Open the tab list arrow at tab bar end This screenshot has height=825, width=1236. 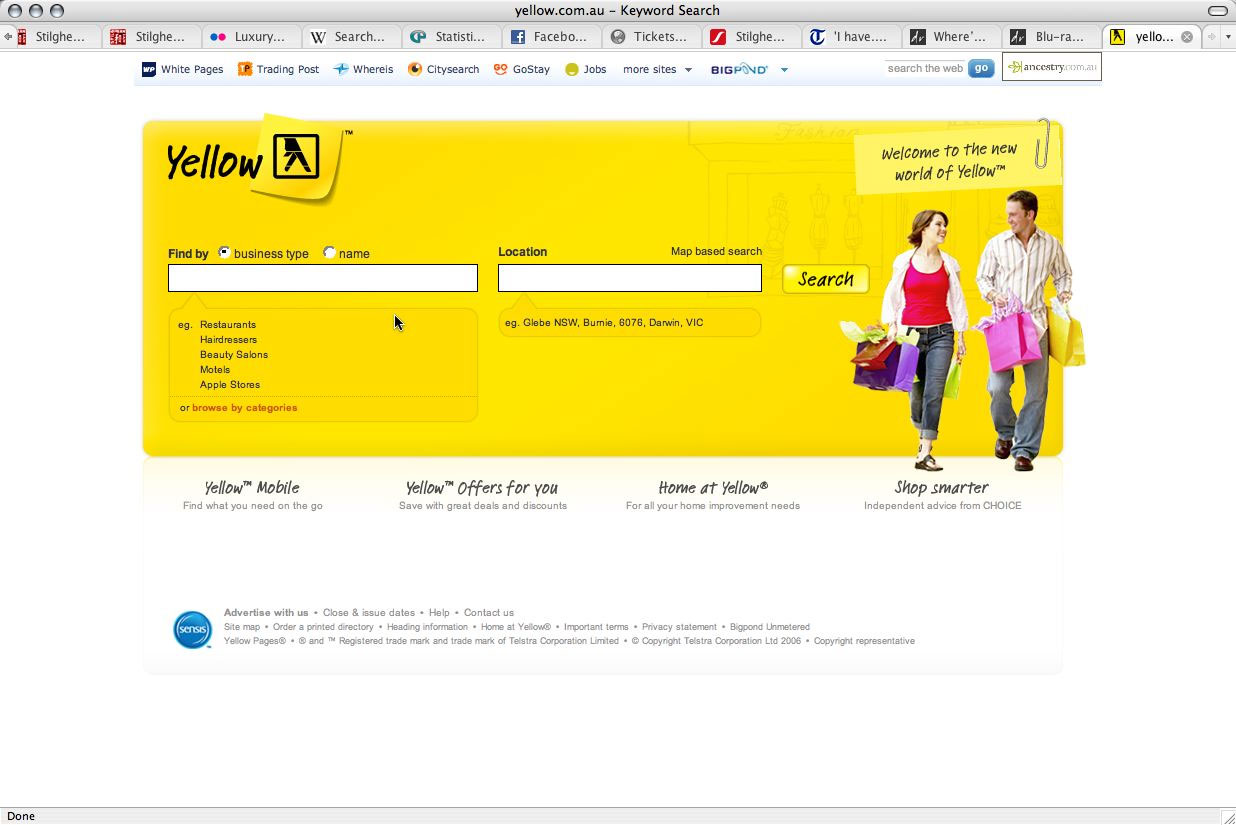1228,37
